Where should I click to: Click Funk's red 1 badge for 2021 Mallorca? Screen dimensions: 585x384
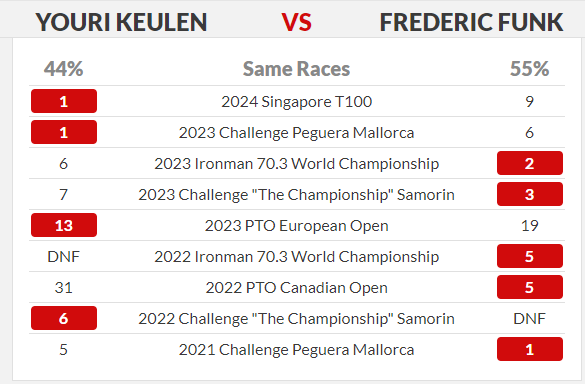click(x=530, y=349)
